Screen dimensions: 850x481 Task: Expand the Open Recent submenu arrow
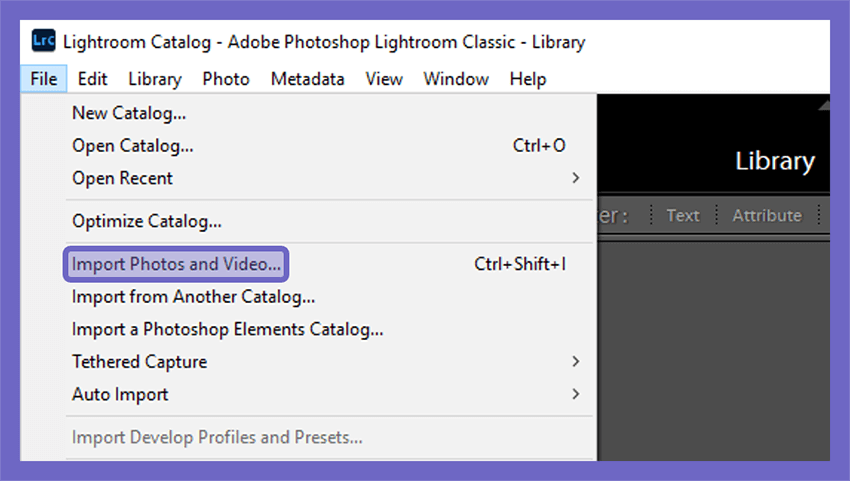click(576, 178)
